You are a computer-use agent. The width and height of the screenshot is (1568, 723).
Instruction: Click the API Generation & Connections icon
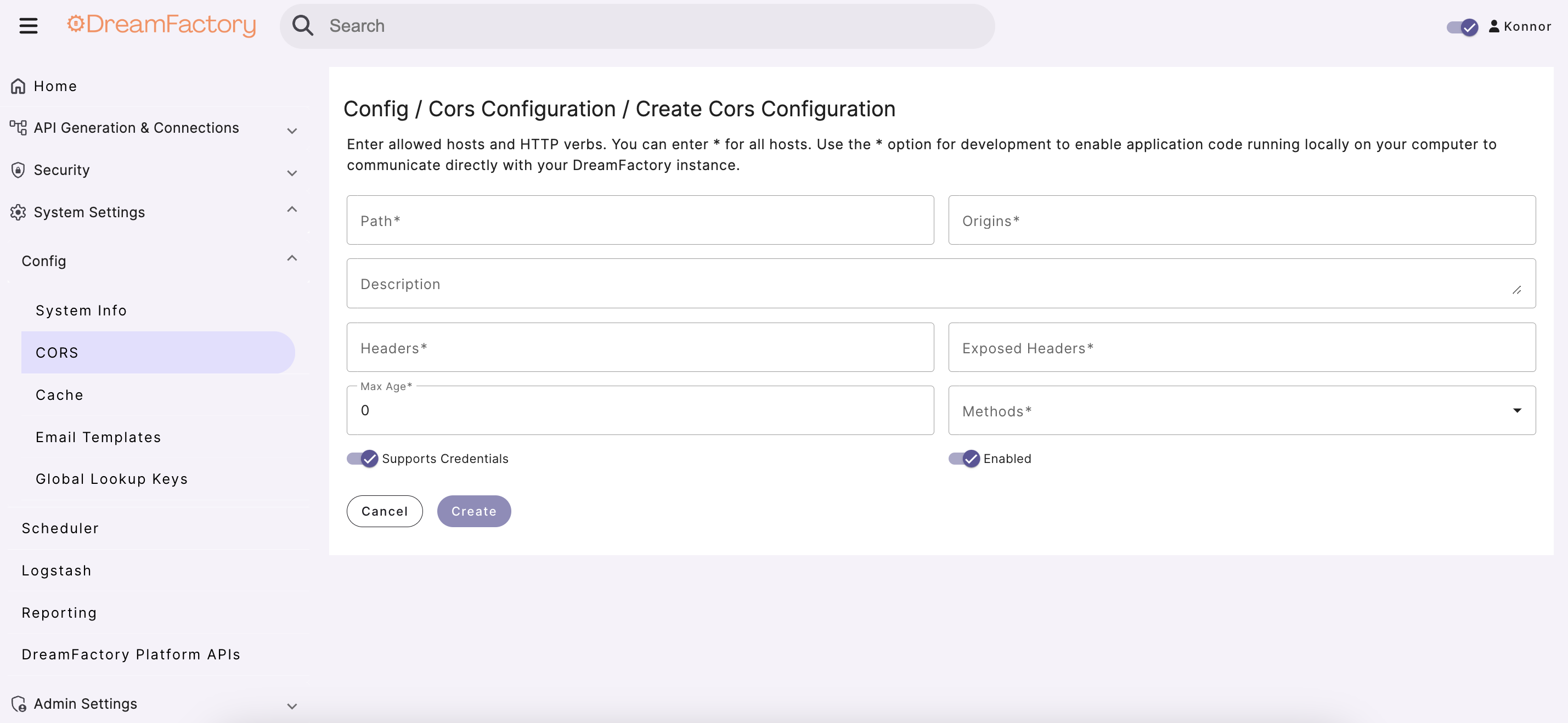tap(18, 127)
